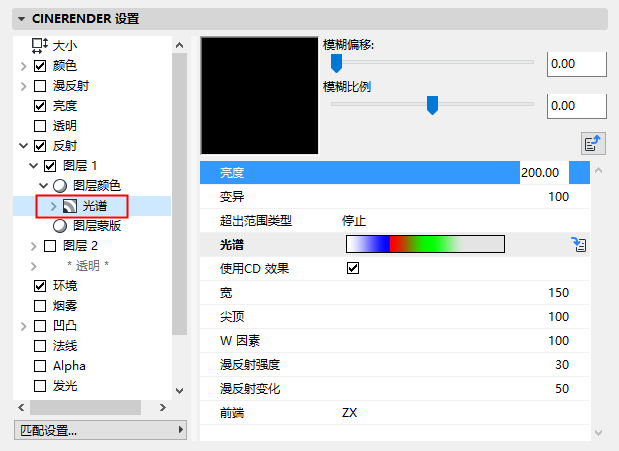
Task: Enable the 发光 checkbox
Action: [40, 386]
